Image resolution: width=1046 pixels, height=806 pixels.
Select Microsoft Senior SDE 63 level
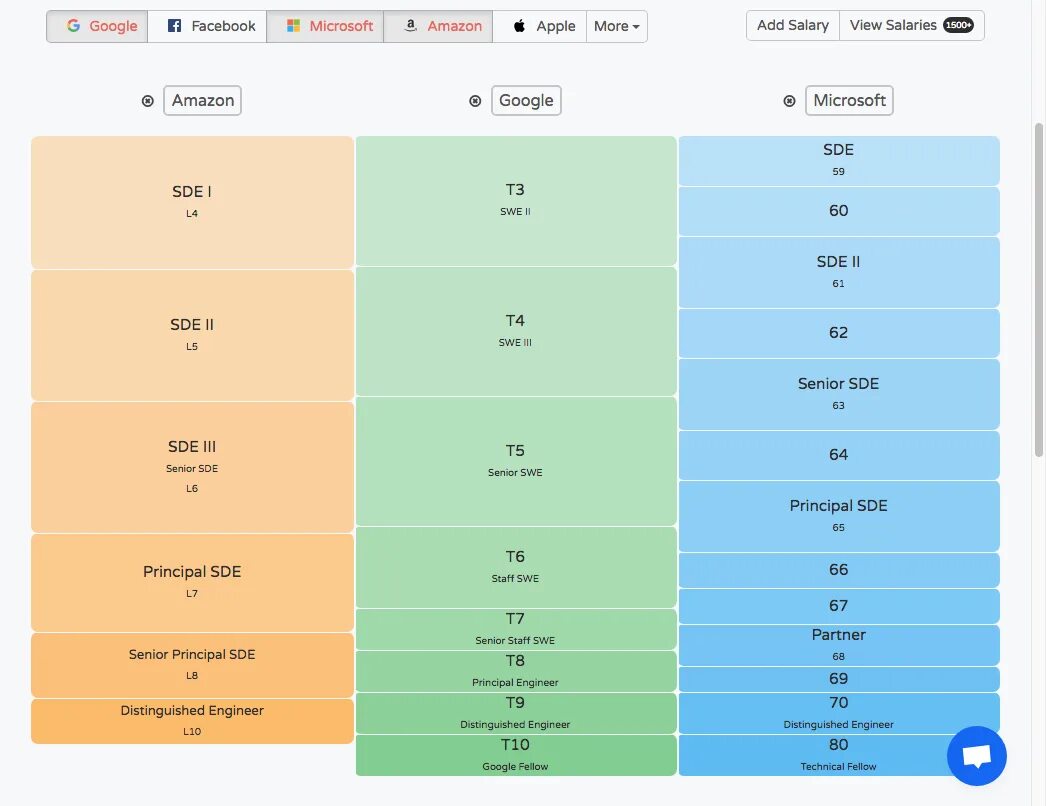[x=839, y=394]
